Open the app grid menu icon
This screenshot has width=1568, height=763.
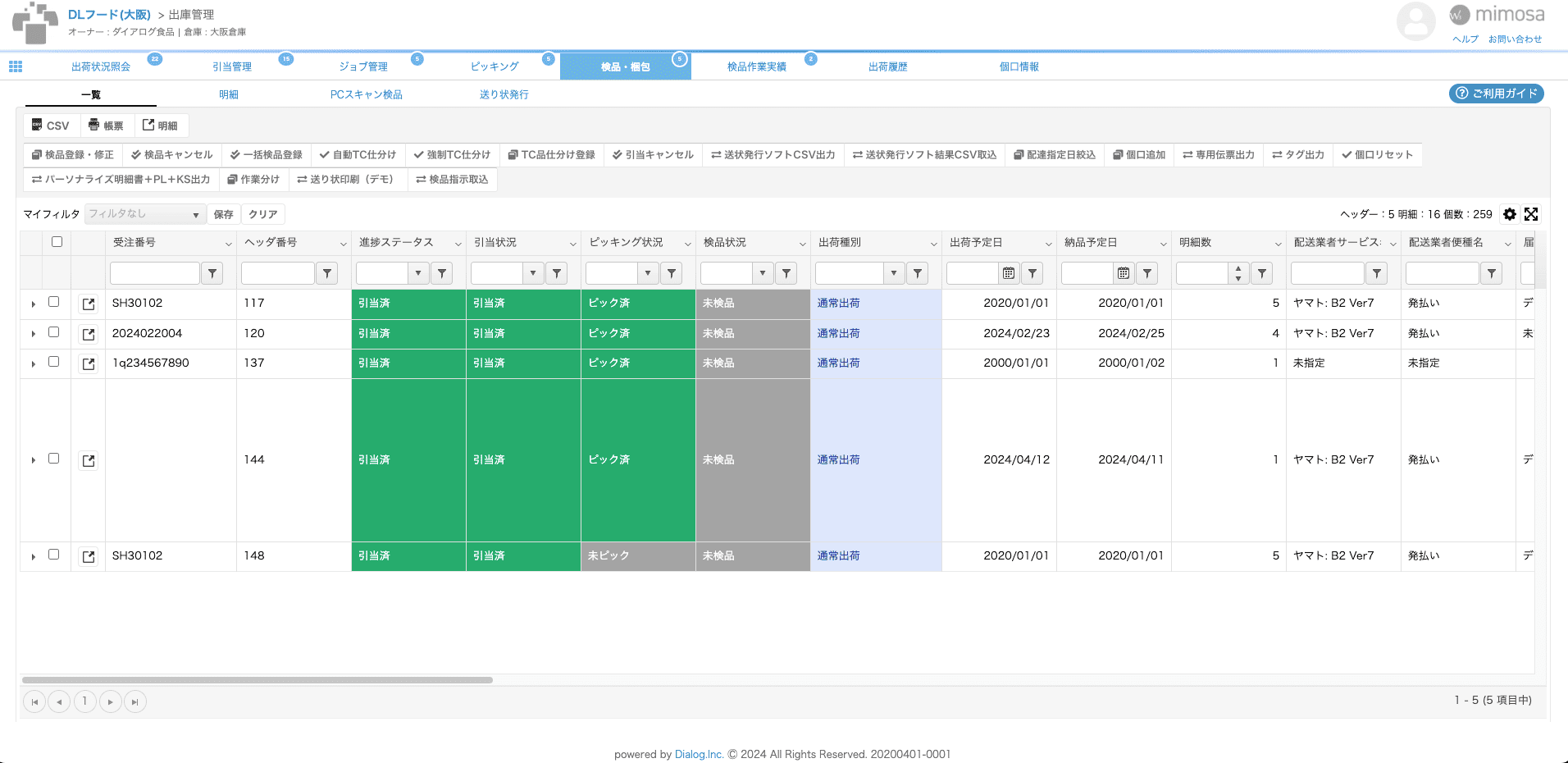(16, 66)
